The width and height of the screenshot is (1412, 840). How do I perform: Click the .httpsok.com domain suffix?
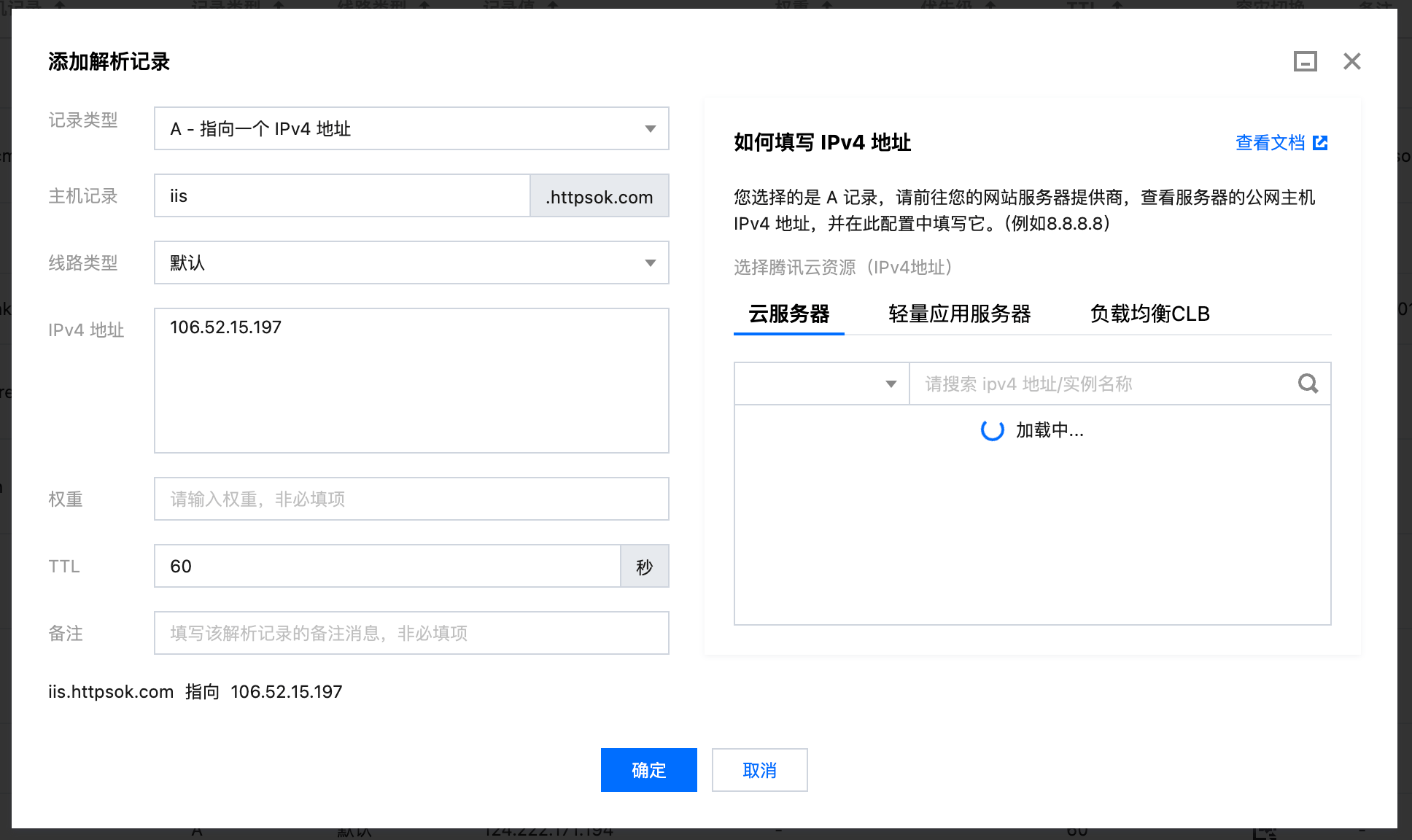coord(599,197)
